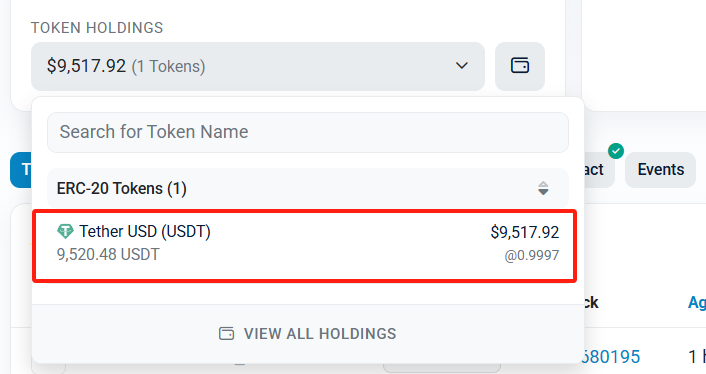Click the blue Age column header

pos(697,302)
